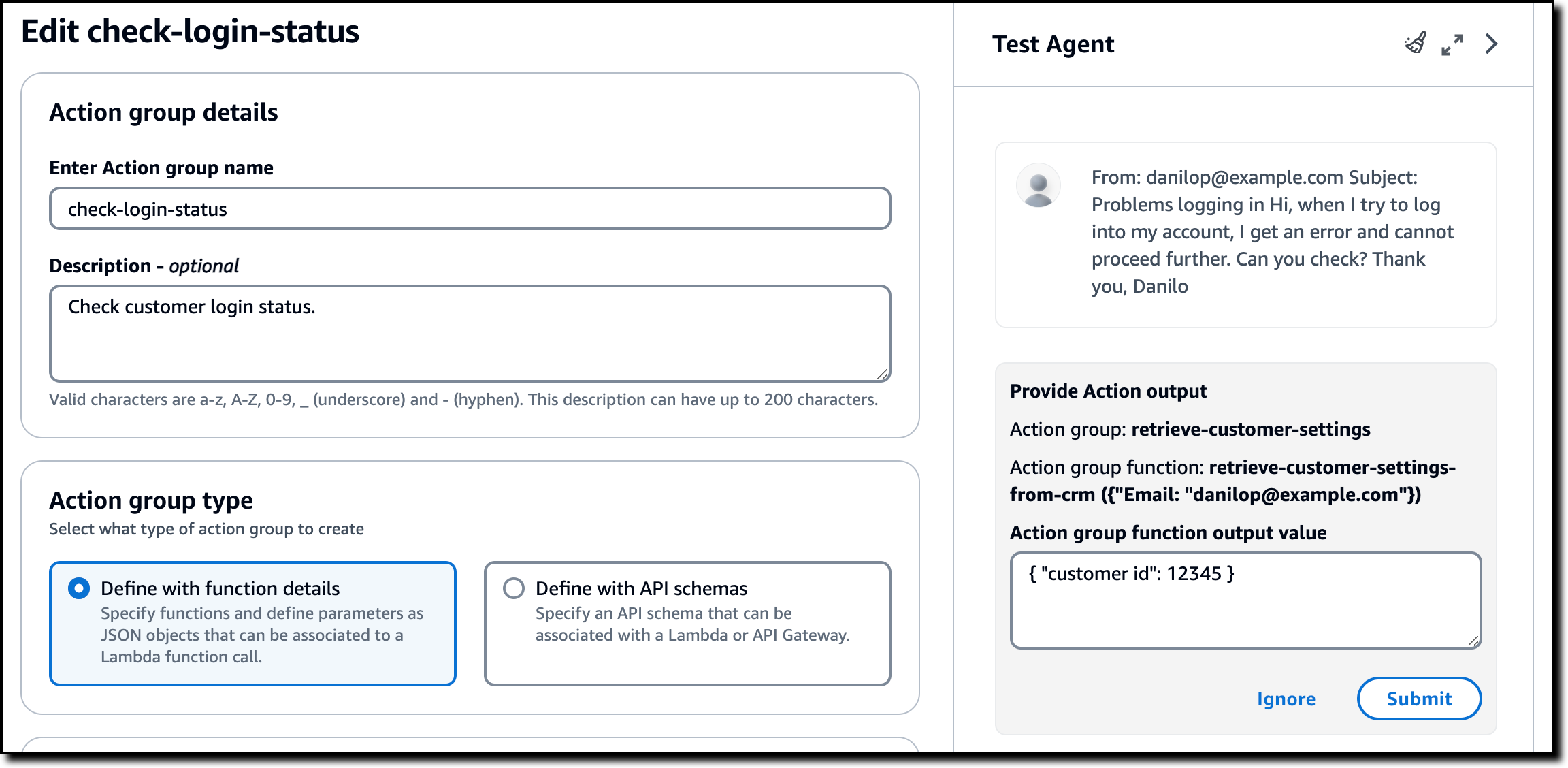Screen dimensions: 1568x768
Task: Expand the Test Agent panel to full screen
Action: click(x=1452, y=44)
